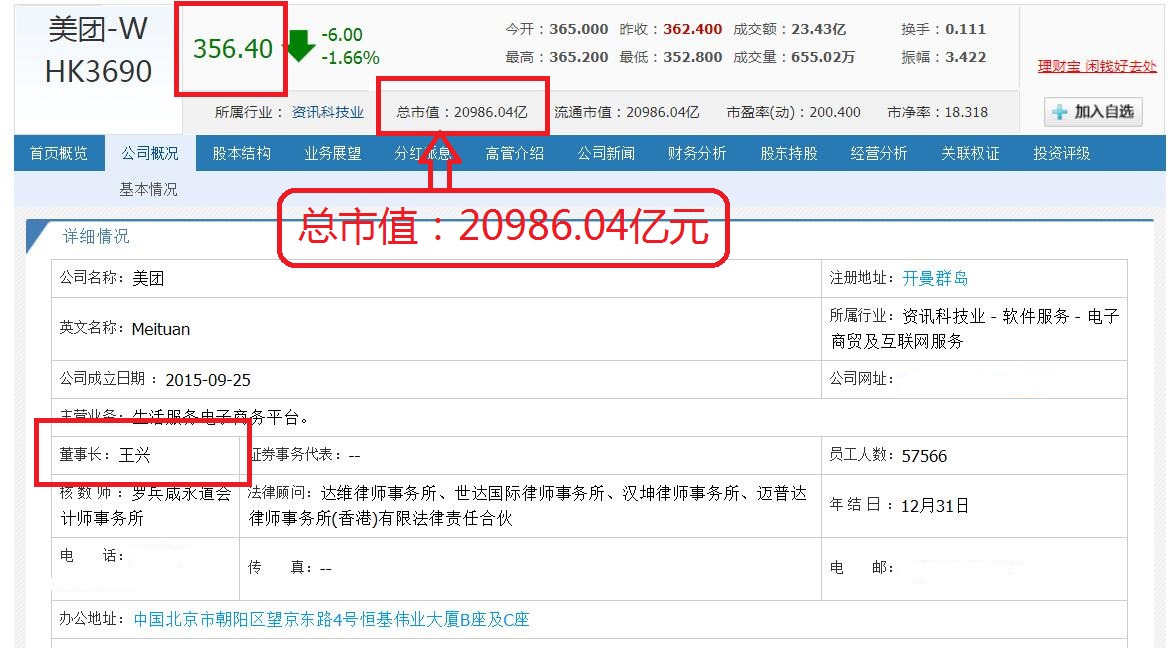Click the stock code HK3690

point(98,71)
